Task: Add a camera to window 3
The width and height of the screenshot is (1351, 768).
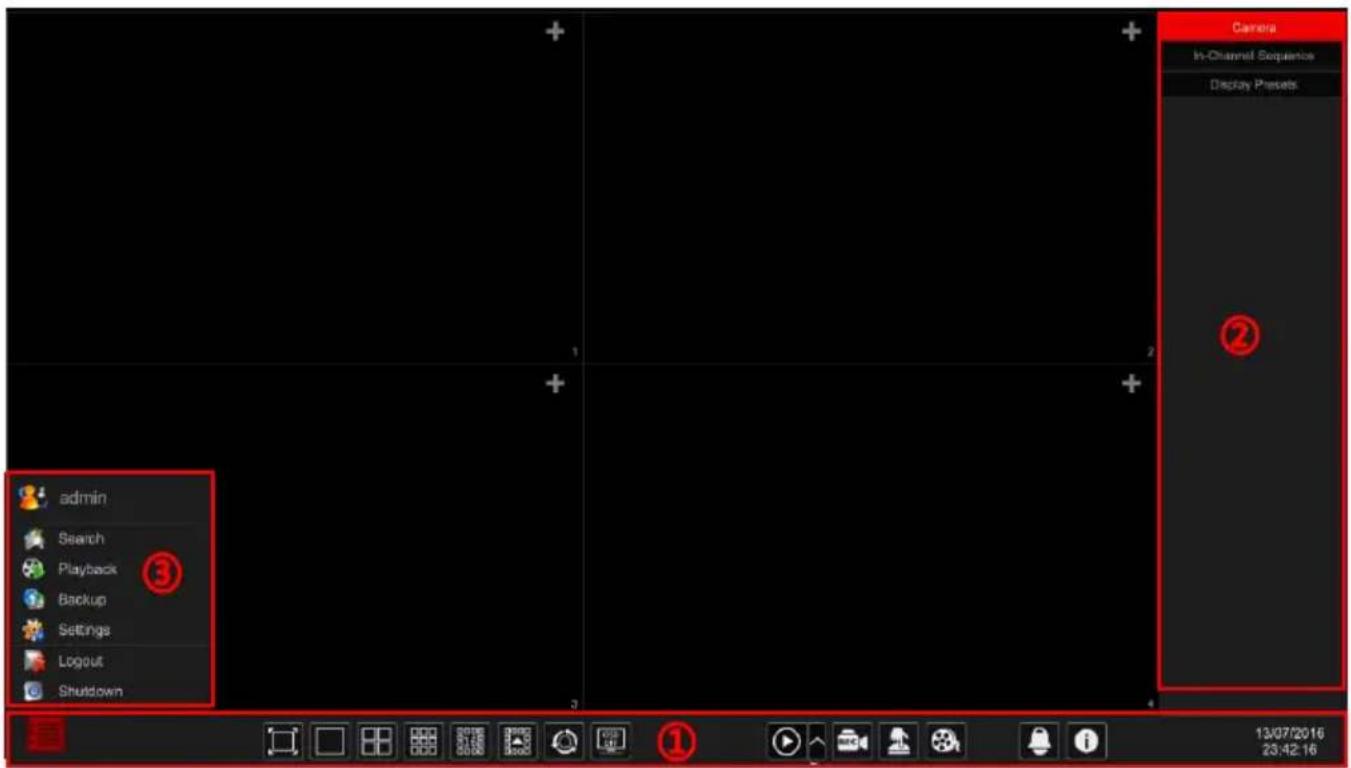Action: [555, 384]
